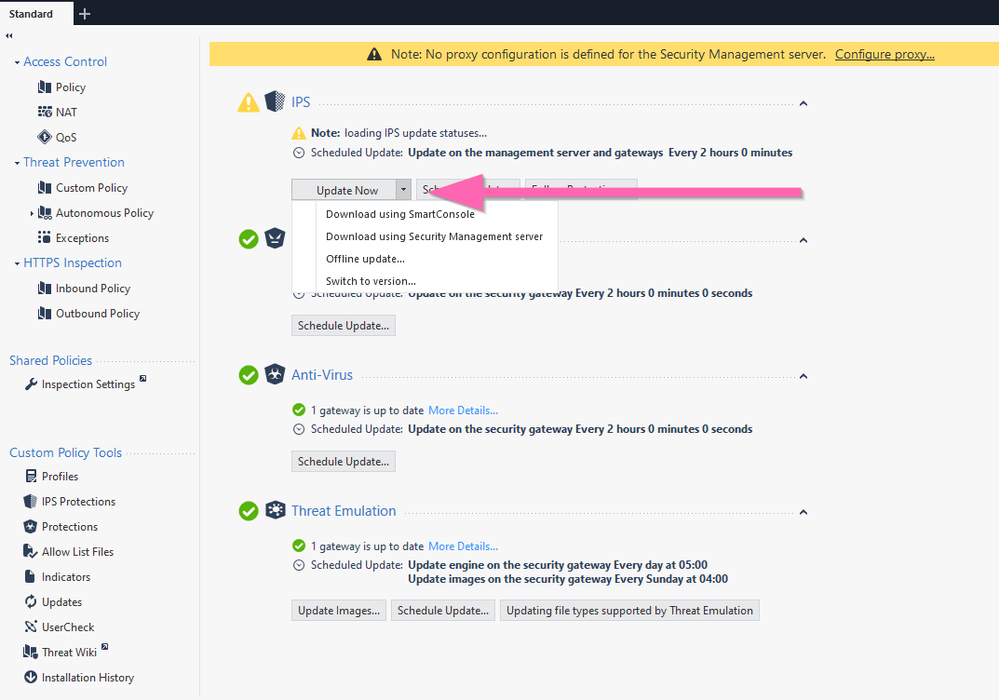The width and height of the screenshot is (999, 700).
Task: Click the UserCheck icon
Action: click(x=31, y=627)
